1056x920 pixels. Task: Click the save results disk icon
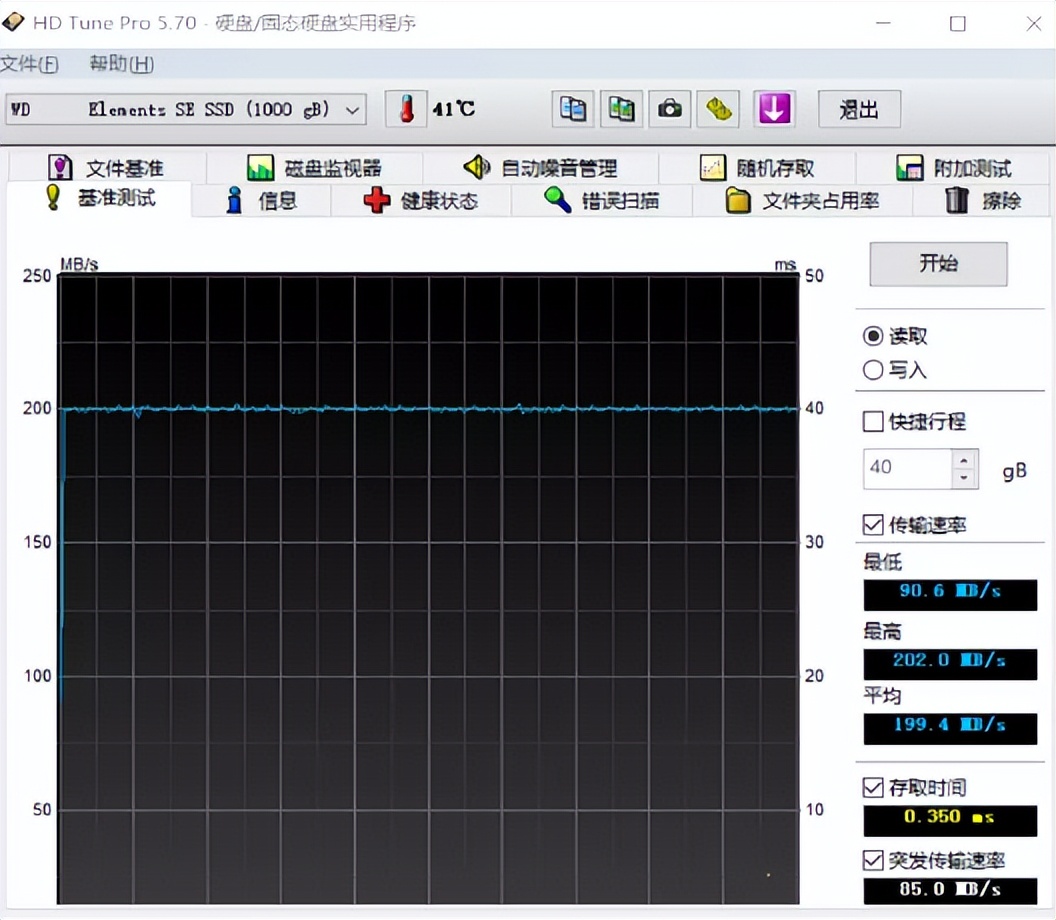pyautogui.click(x=719, y=109)
